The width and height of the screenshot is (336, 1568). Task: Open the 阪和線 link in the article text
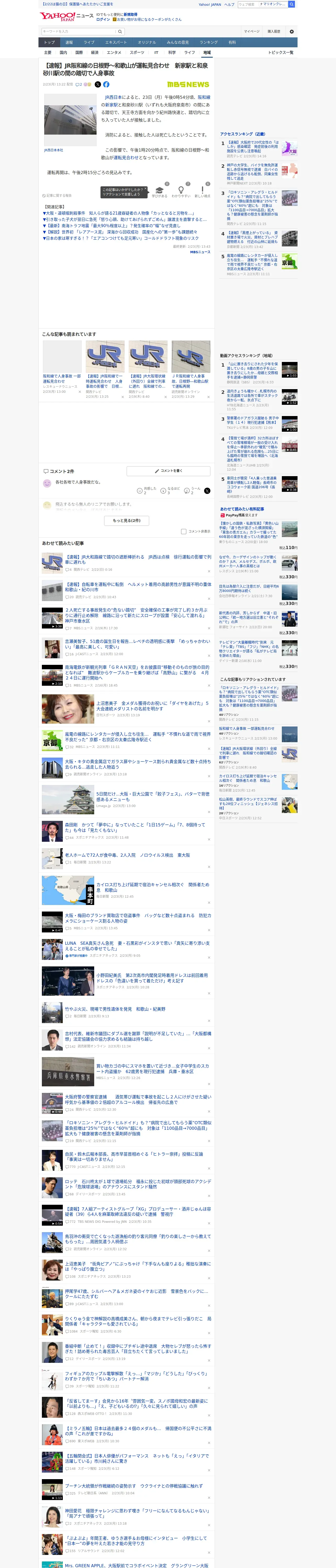click(x=204, y=97)
